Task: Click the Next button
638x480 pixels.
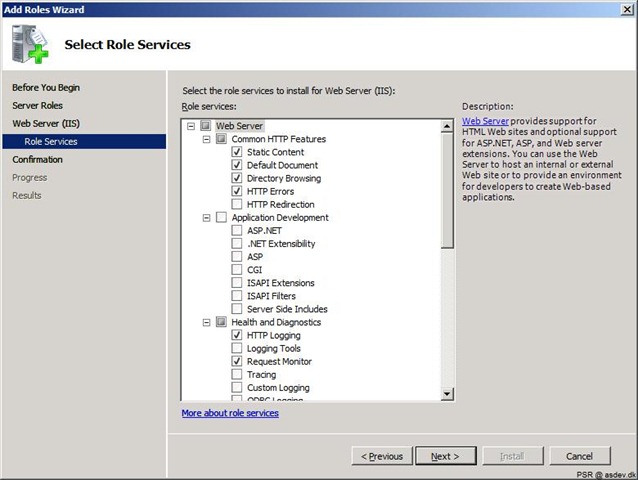Action: pos(446,456)
